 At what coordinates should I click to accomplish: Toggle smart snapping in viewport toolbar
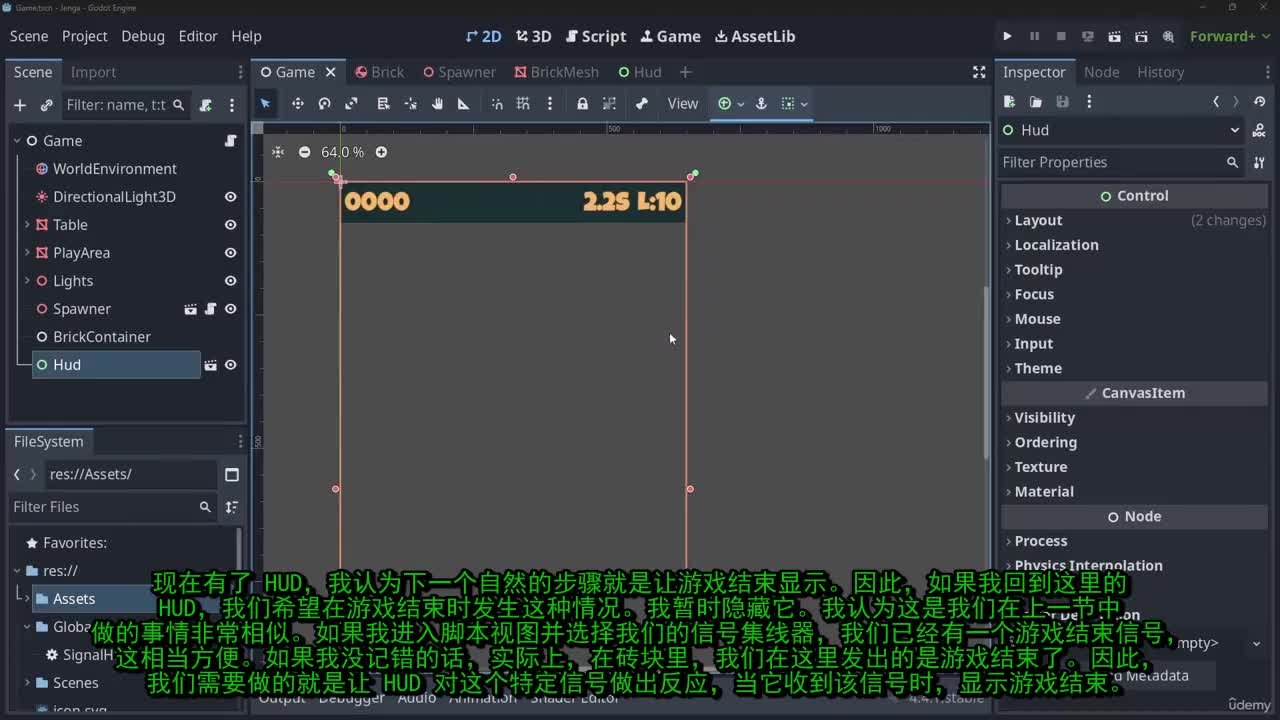coord(497,104)
